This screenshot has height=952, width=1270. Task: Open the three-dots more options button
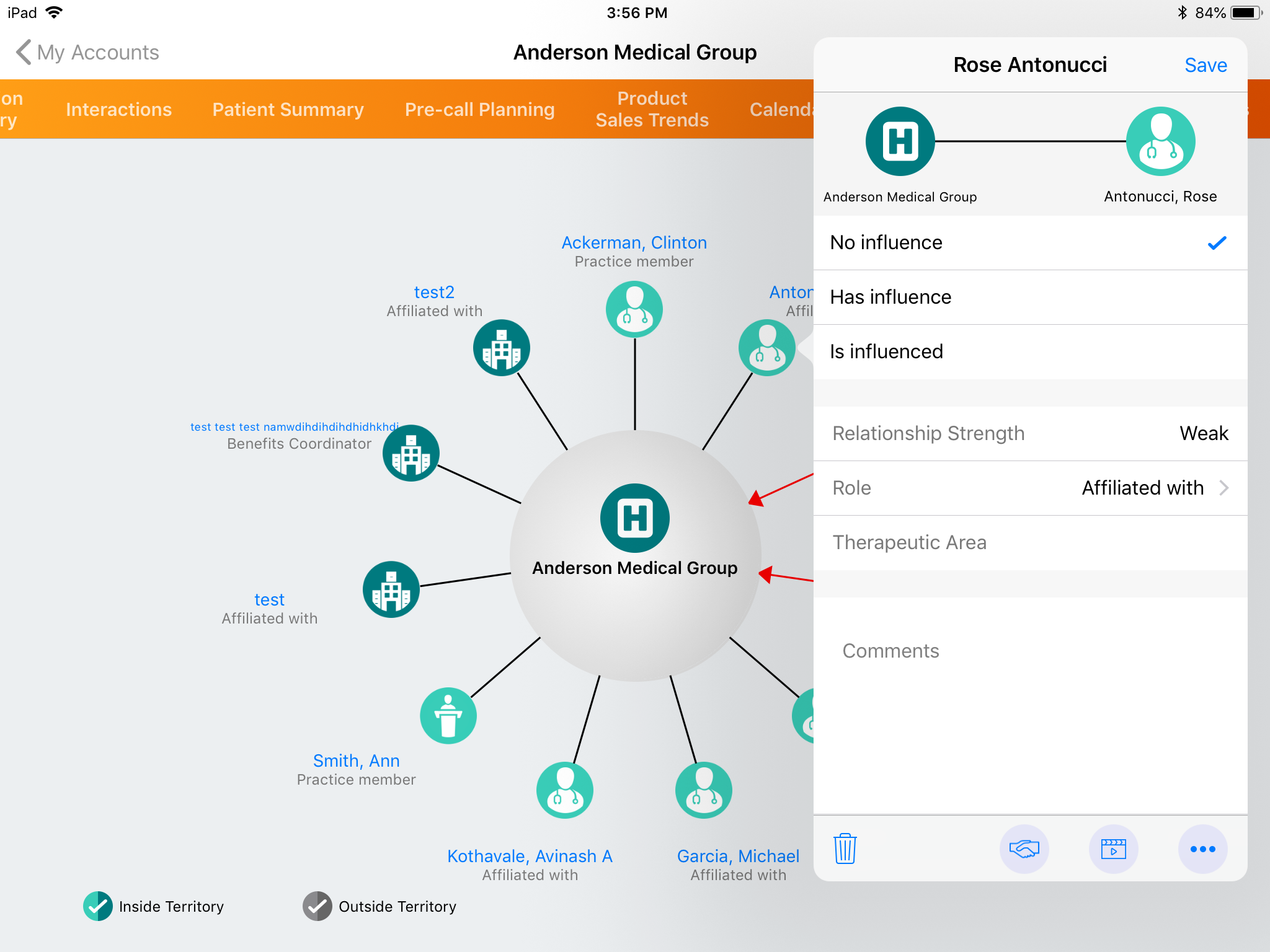click(1202, 848)
